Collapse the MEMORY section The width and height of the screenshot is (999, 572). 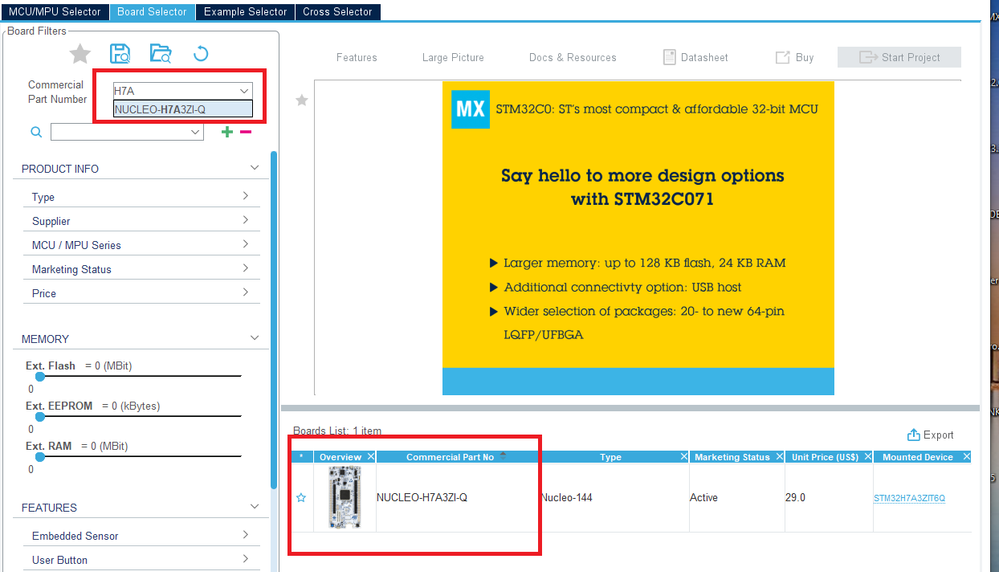click(x=254, y=338)
